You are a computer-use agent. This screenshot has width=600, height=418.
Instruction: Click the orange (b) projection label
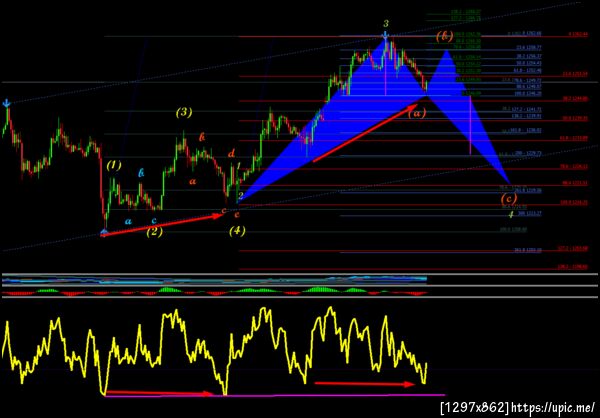[x=444, y=36]
